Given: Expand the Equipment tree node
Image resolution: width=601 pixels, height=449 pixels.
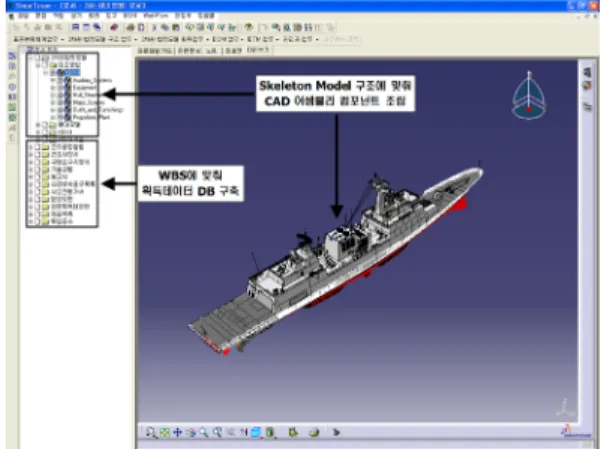Looking at the screenshot, I should [x=52, y=87].
